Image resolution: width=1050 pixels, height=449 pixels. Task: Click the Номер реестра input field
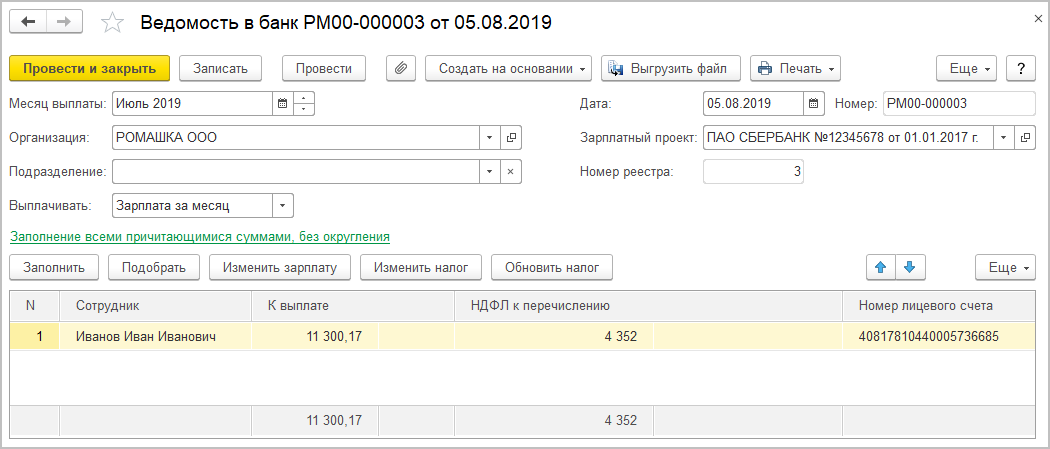tap(753, 172)
